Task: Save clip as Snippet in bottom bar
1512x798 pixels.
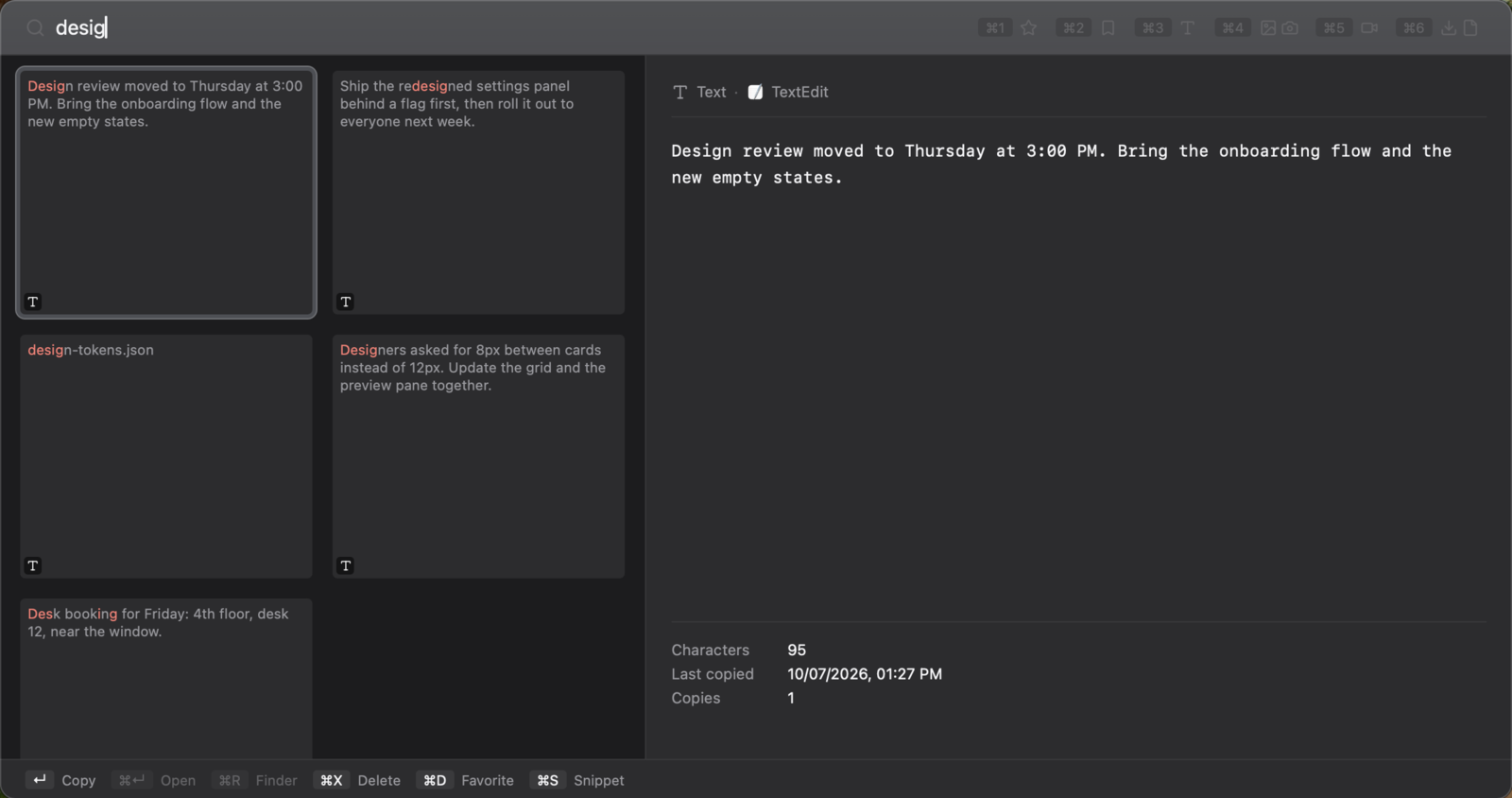Action: [599, 780]
